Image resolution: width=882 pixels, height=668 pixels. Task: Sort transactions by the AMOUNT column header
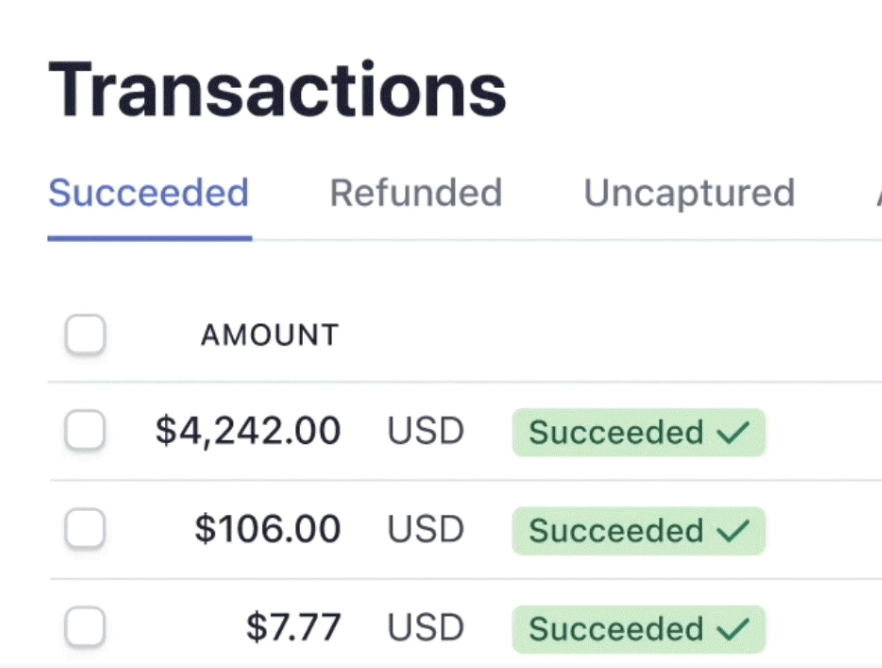(x=269, y=335)
